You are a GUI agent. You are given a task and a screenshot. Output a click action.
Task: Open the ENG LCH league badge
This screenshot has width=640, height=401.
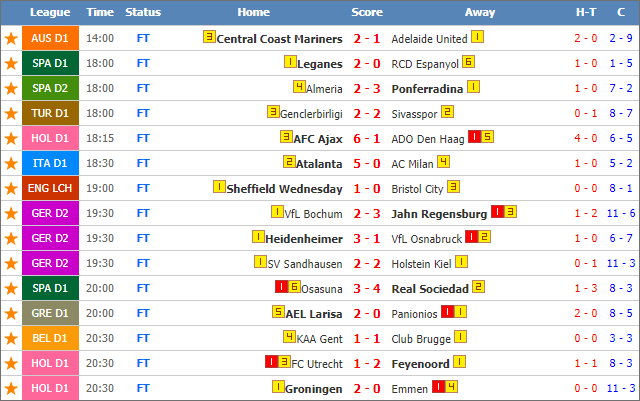point(50,188)
